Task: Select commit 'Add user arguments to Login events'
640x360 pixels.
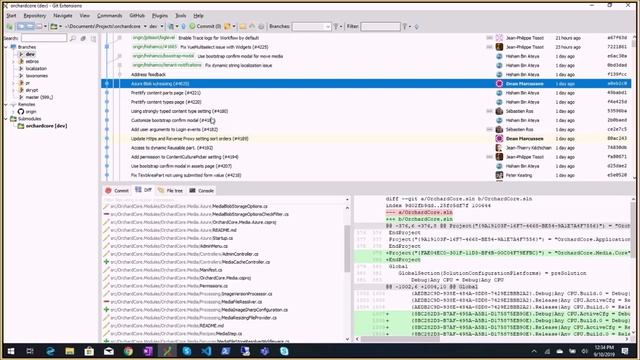Action: [x=366, y=129]
